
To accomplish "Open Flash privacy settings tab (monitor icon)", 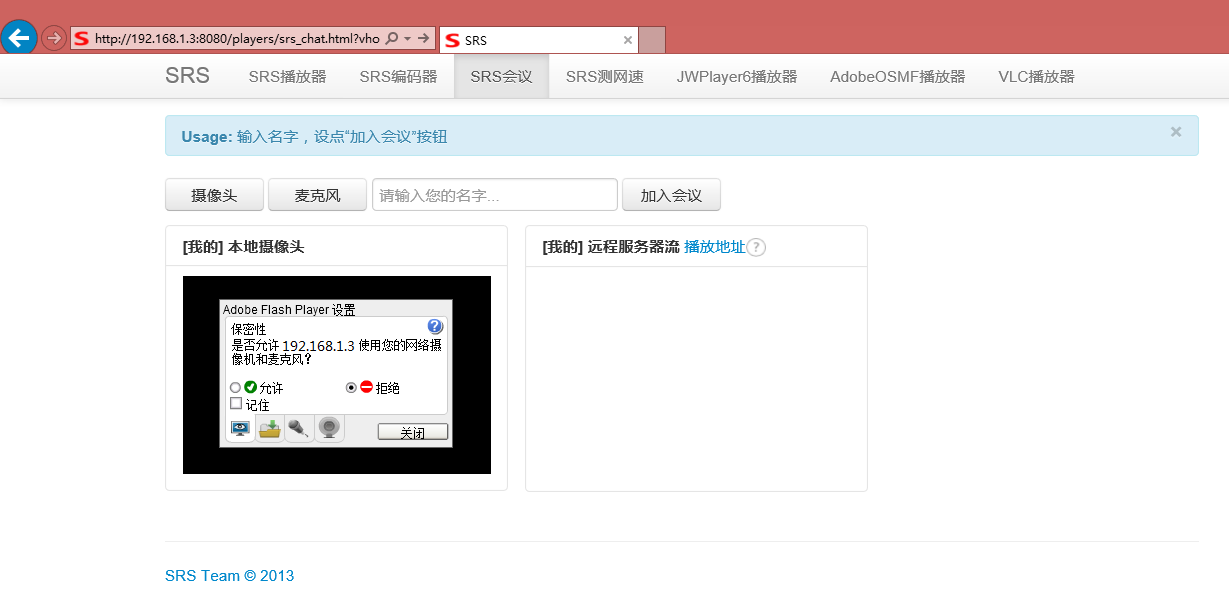I will (x=240, y=429).
